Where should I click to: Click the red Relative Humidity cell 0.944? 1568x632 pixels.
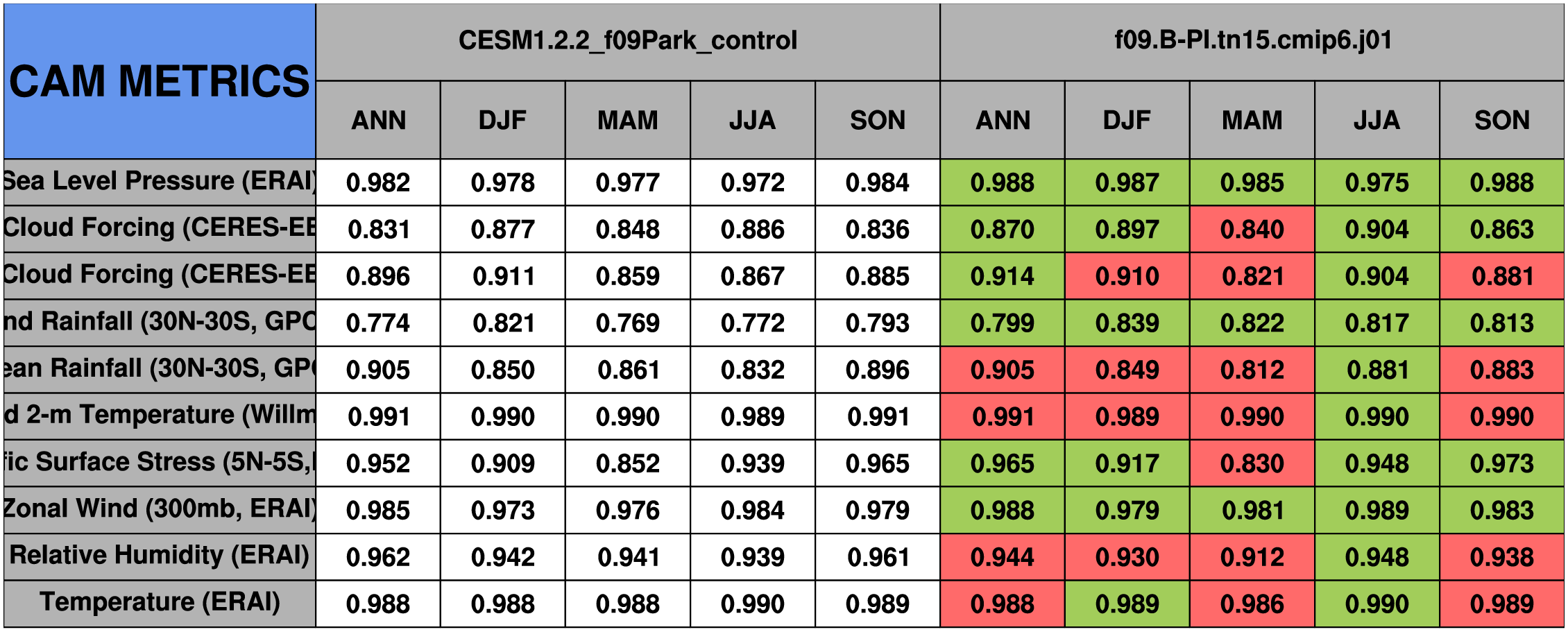click(x=1002, y=556)
